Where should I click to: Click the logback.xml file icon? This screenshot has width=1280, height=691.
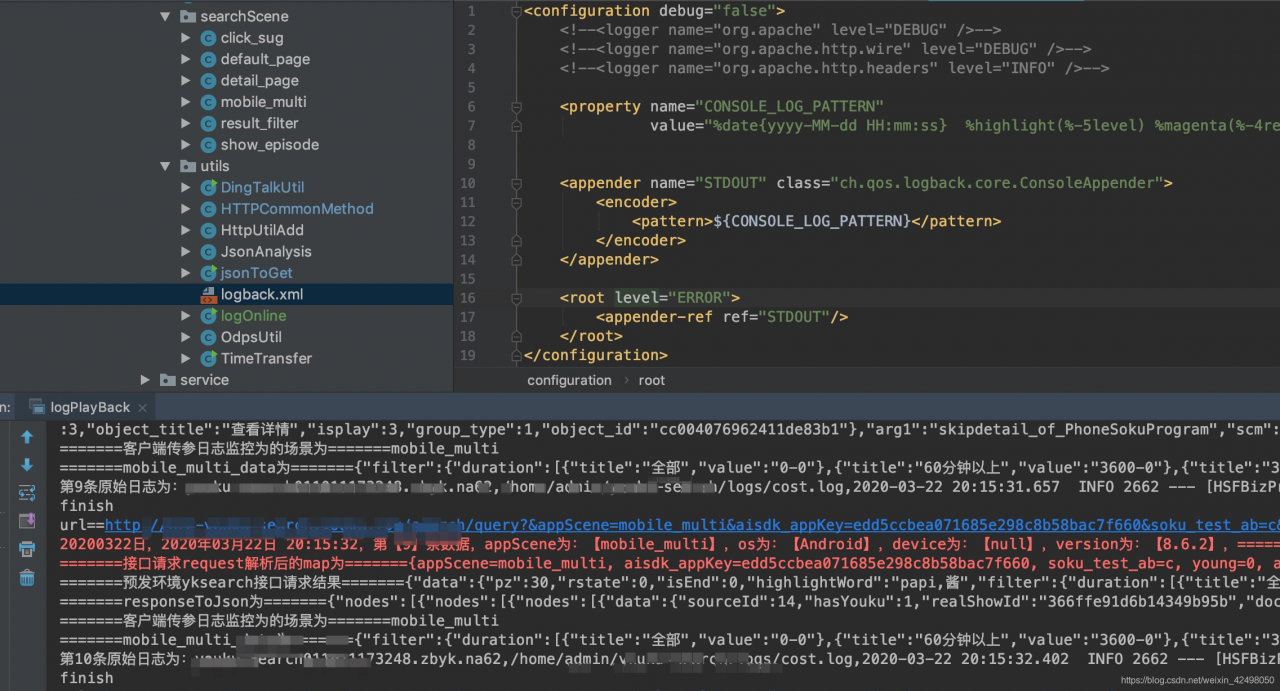(x=208, y=294)
